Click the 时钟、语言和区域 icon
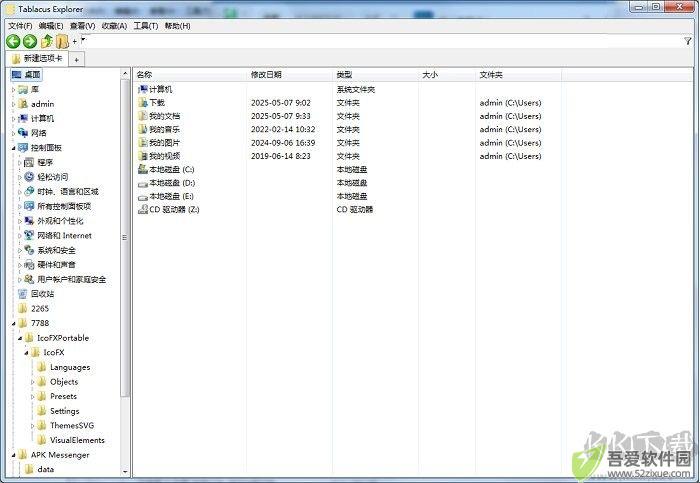 click(x=29, y=192)
